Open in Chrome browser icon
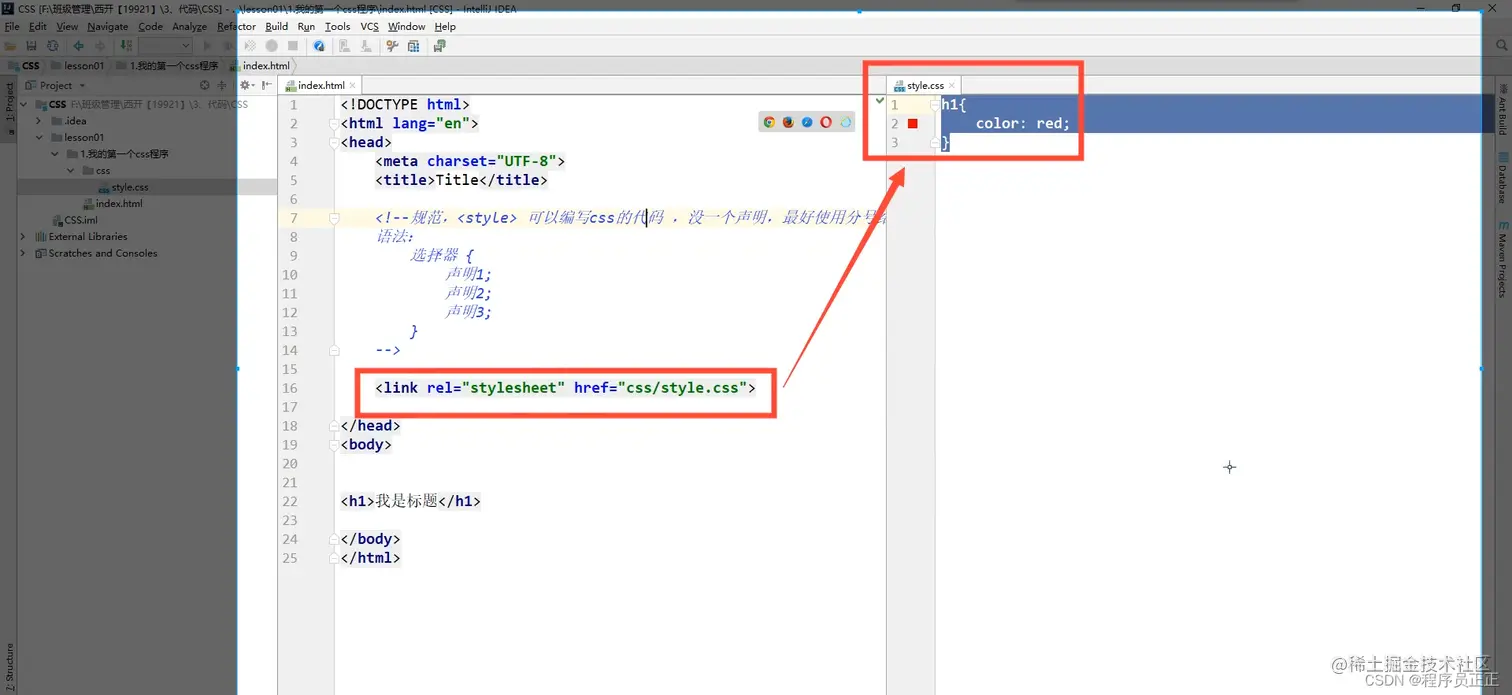1512x695 pixels. pyautogui.click(x=769, y=122)
